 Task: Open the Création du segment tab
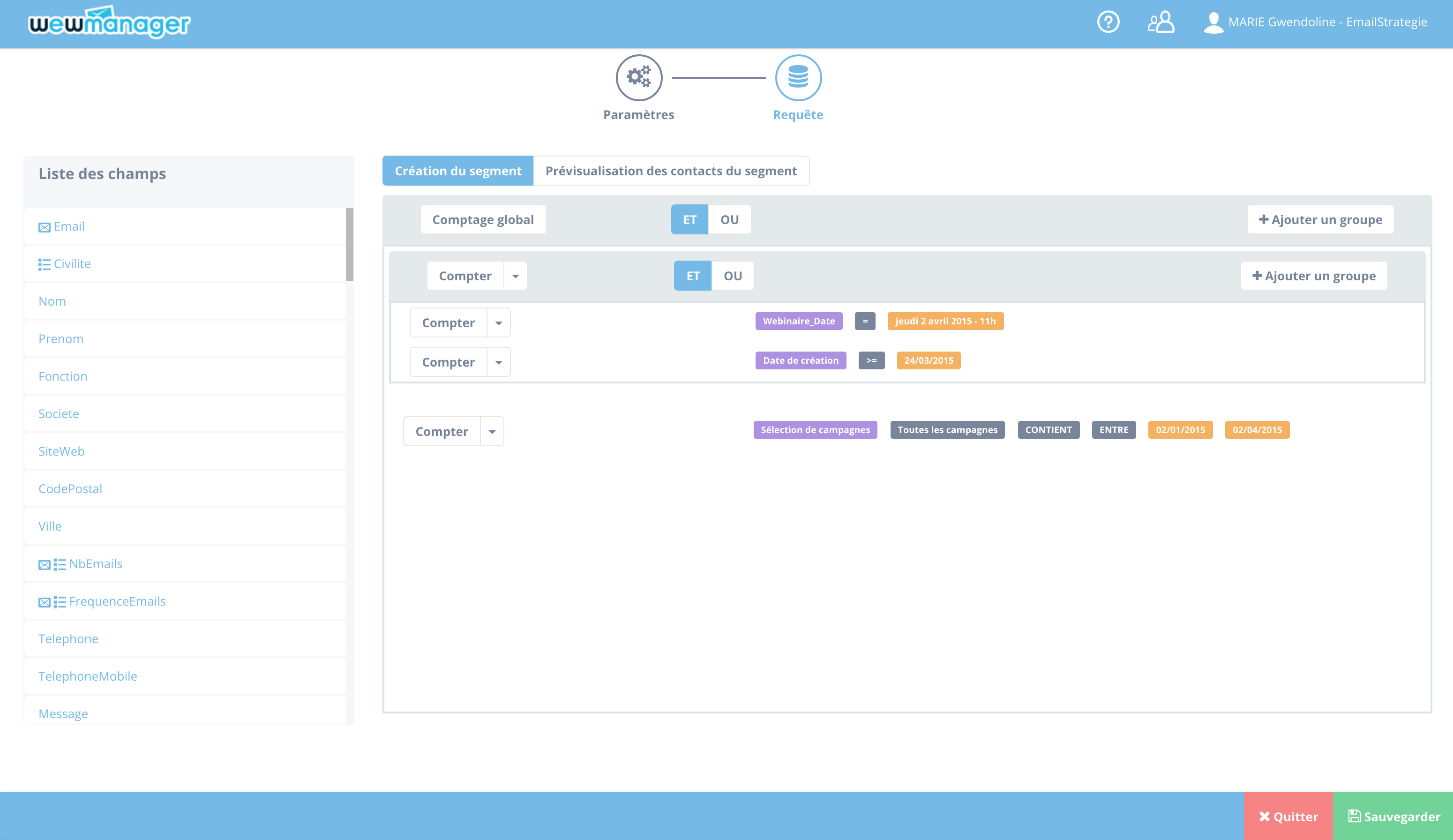click(458, 170)
